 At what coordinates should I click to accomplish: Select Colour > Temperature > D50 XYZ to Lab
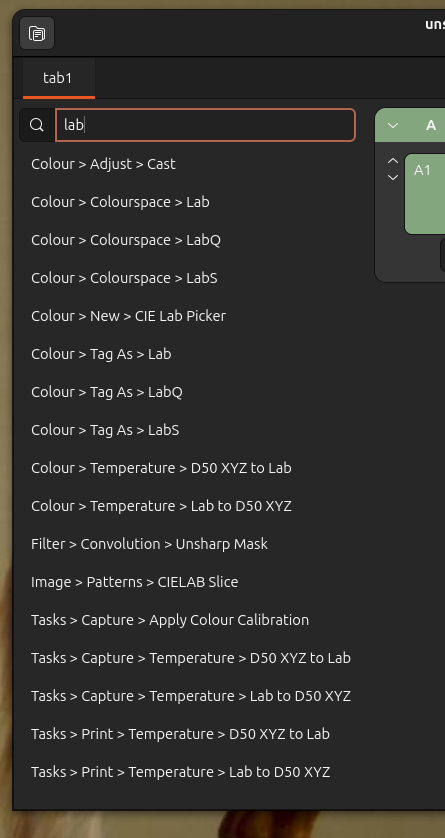coord(161,468)
